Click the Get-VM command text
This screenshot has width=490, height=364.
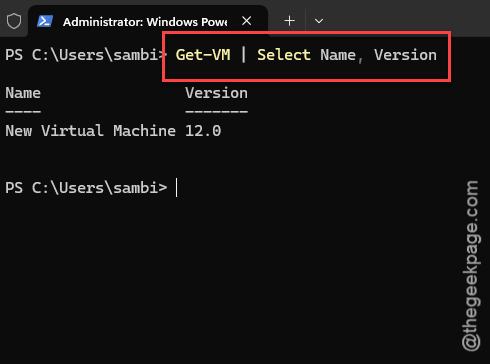point(203,55)
